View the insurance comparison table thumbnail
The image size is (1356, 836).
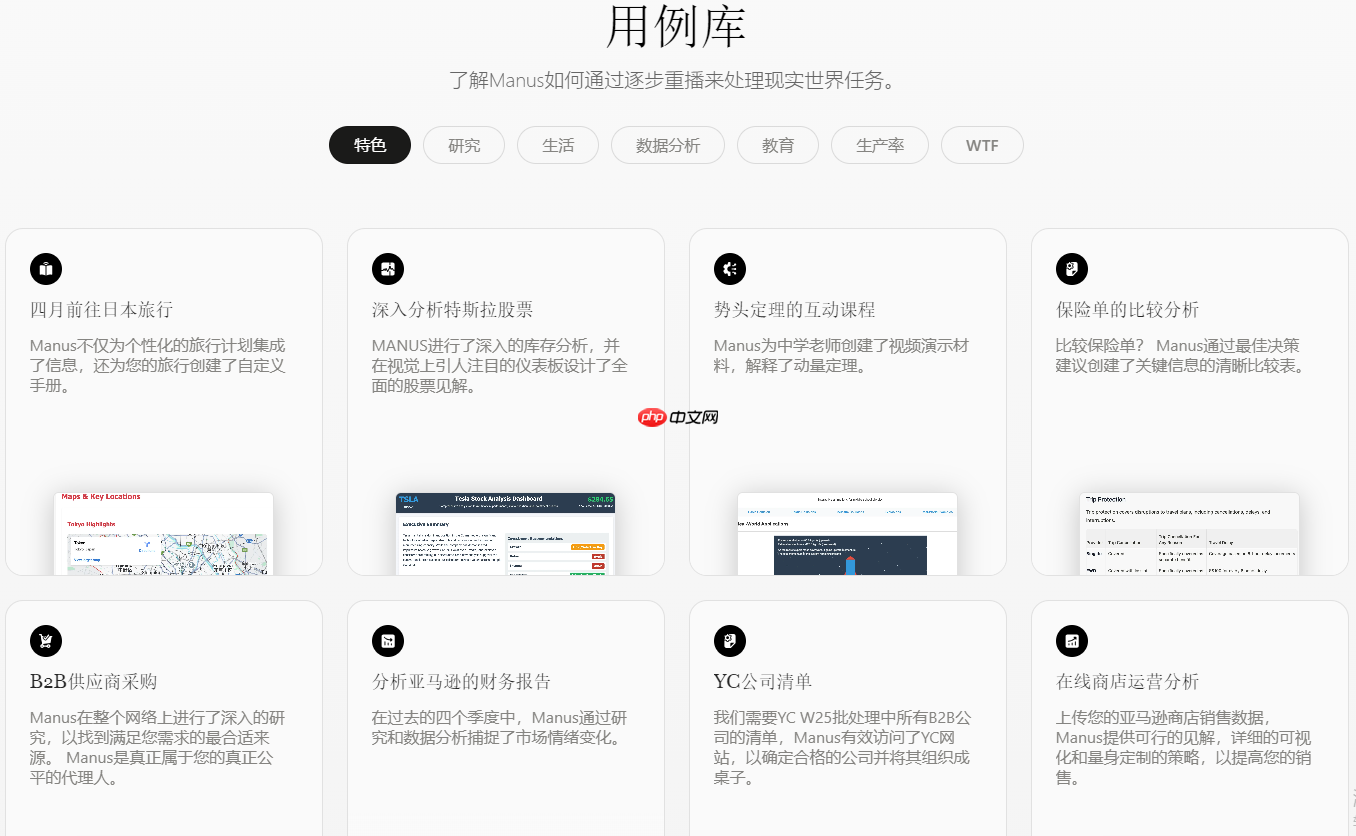pyautogui.click(x=1189, y=533)
